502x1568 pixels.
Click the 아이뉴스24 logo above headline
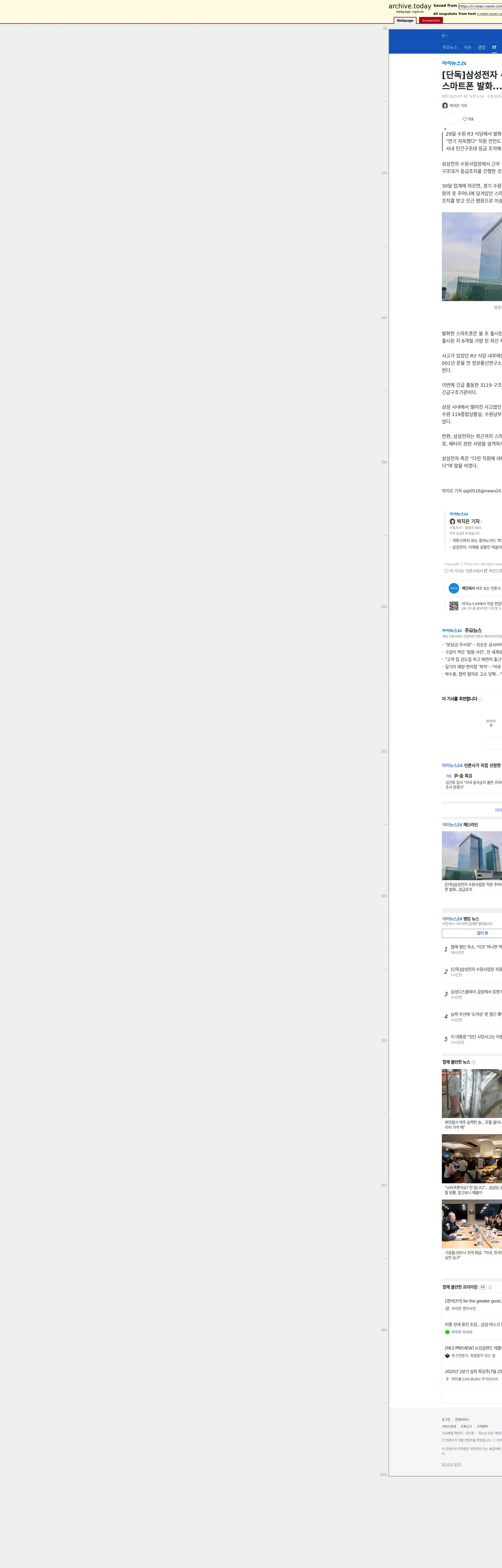tap(454, 63)
